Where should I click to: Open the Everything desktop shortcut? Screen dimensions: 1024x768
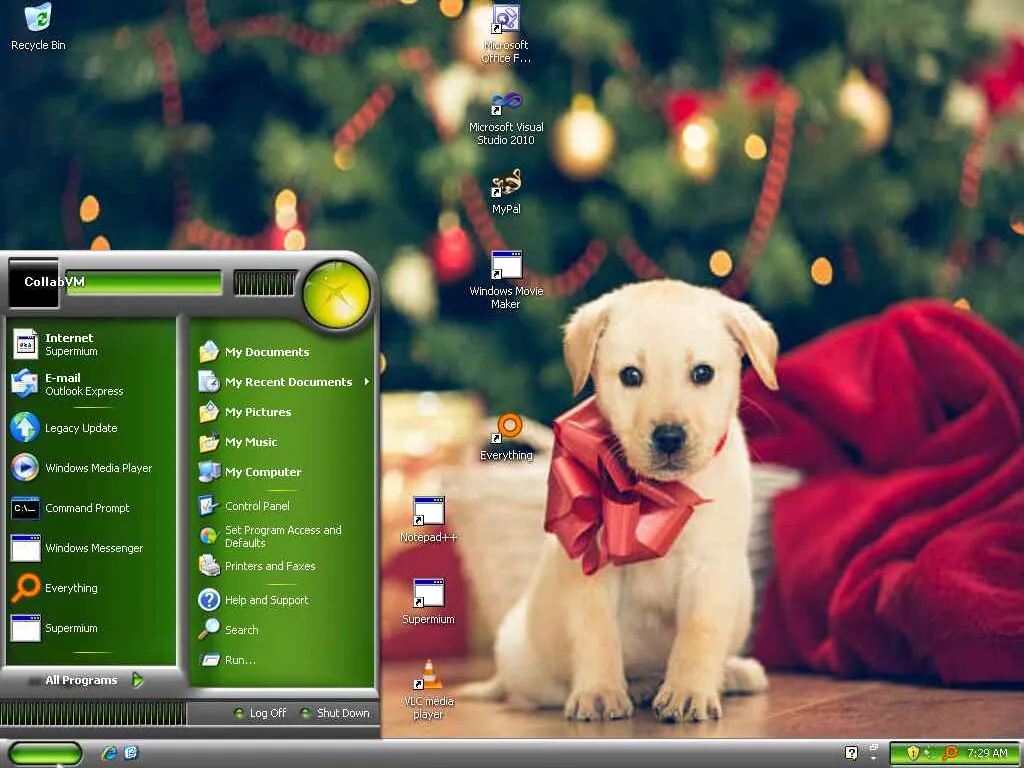(506, 438)
